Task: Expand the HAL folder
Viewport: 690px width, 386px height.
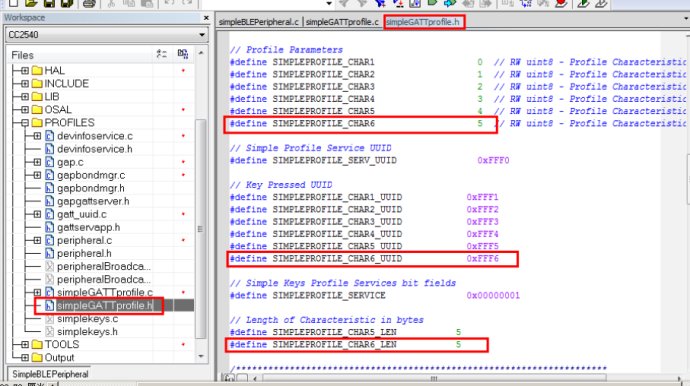Action: 25,70
